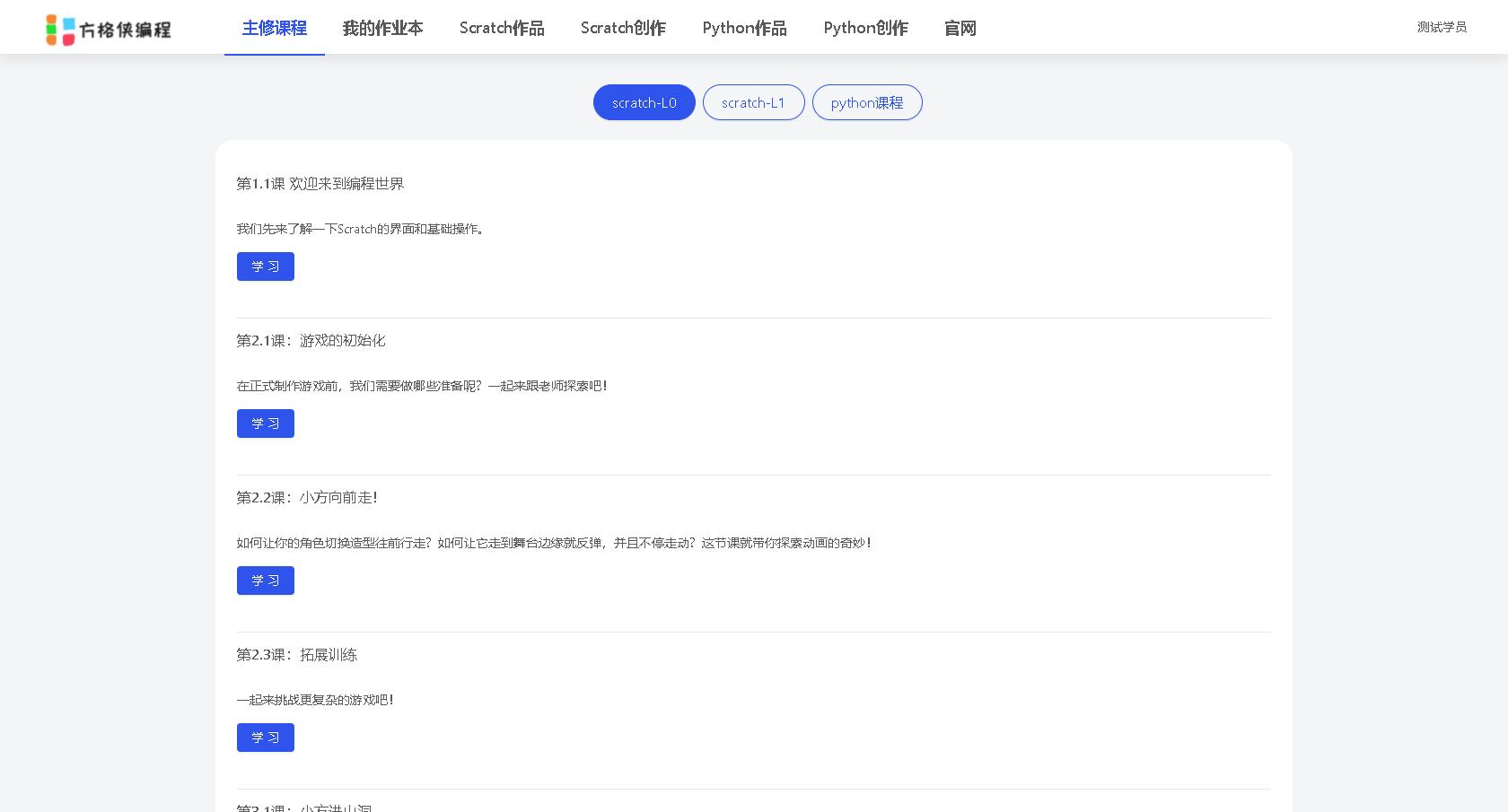Screen dimensions: 1508x812
Task: Navigate to Python创作 workspace
Action: pos(864,28)
